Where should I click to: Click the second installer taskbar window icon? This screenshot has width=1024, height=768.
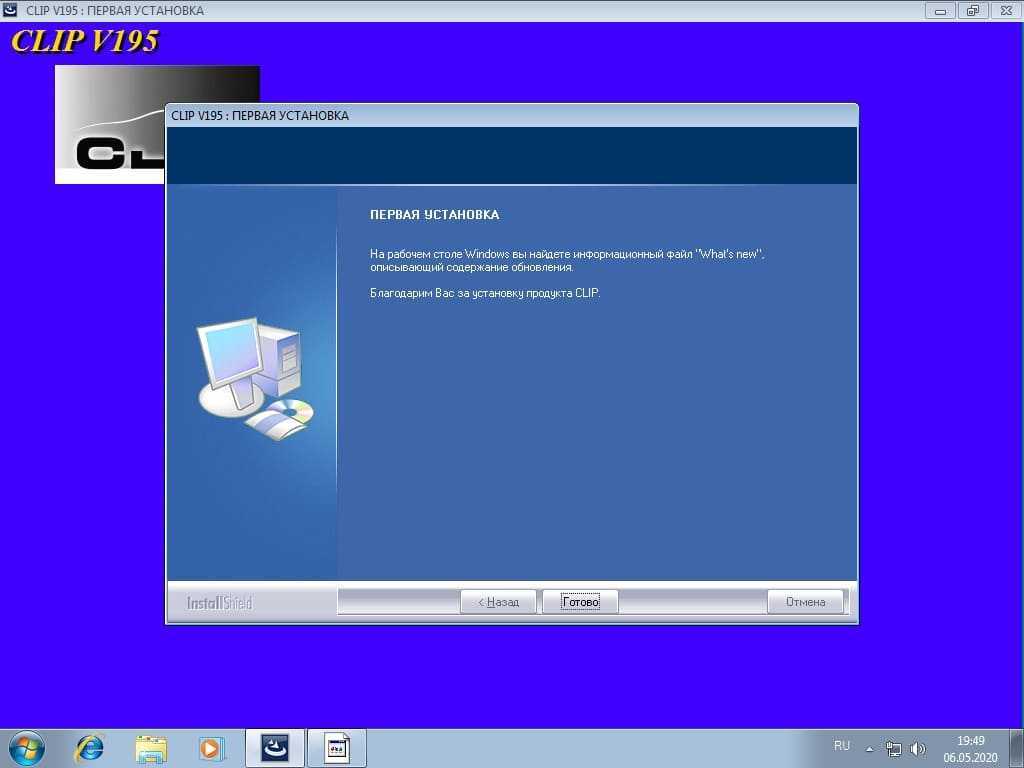click(337, 748)
